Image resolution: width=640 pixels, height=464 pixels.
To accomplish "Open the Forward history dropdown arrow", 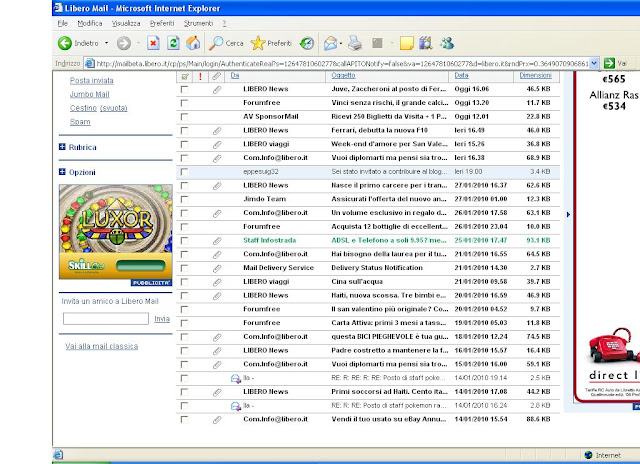I will click(x=138, y=43).
